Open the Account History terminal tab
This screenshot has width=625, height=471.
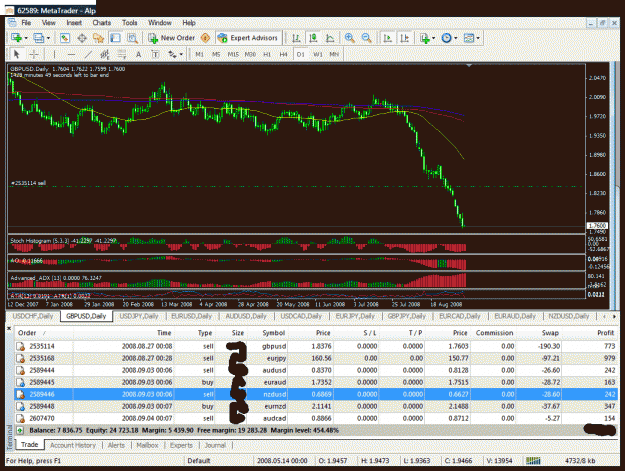(x=73, y=445)
